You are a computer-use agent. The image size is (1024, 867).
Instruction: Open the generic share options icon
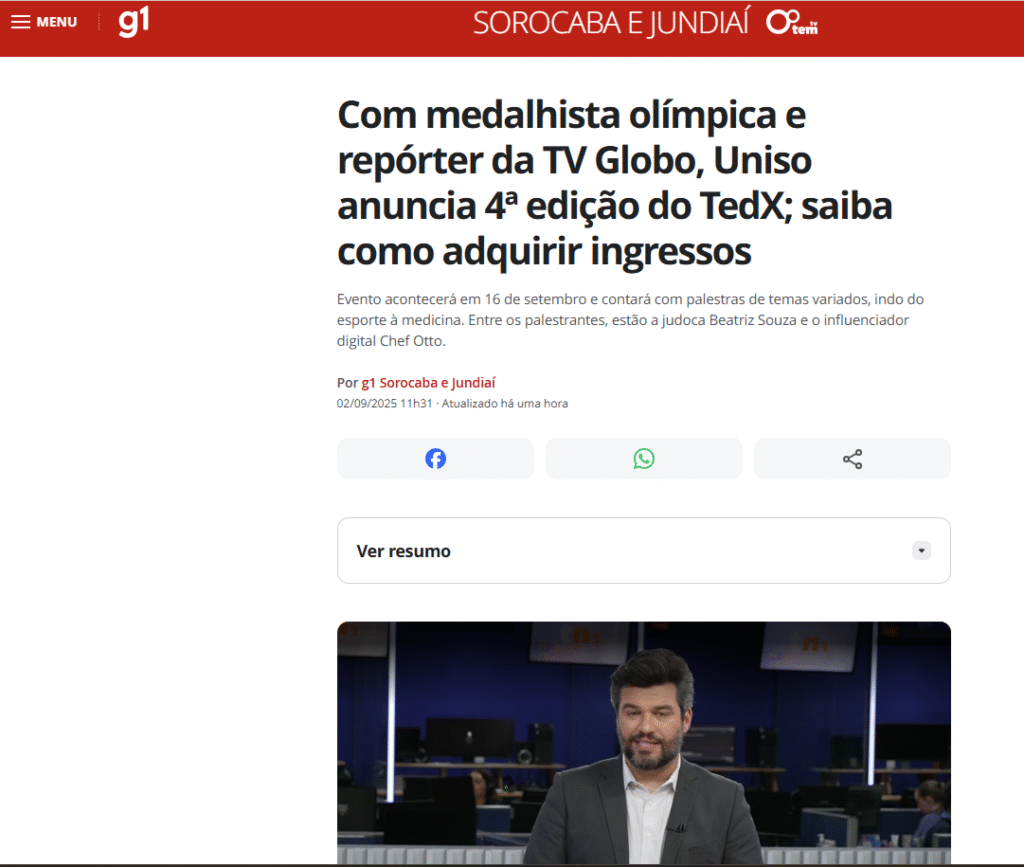852,459
